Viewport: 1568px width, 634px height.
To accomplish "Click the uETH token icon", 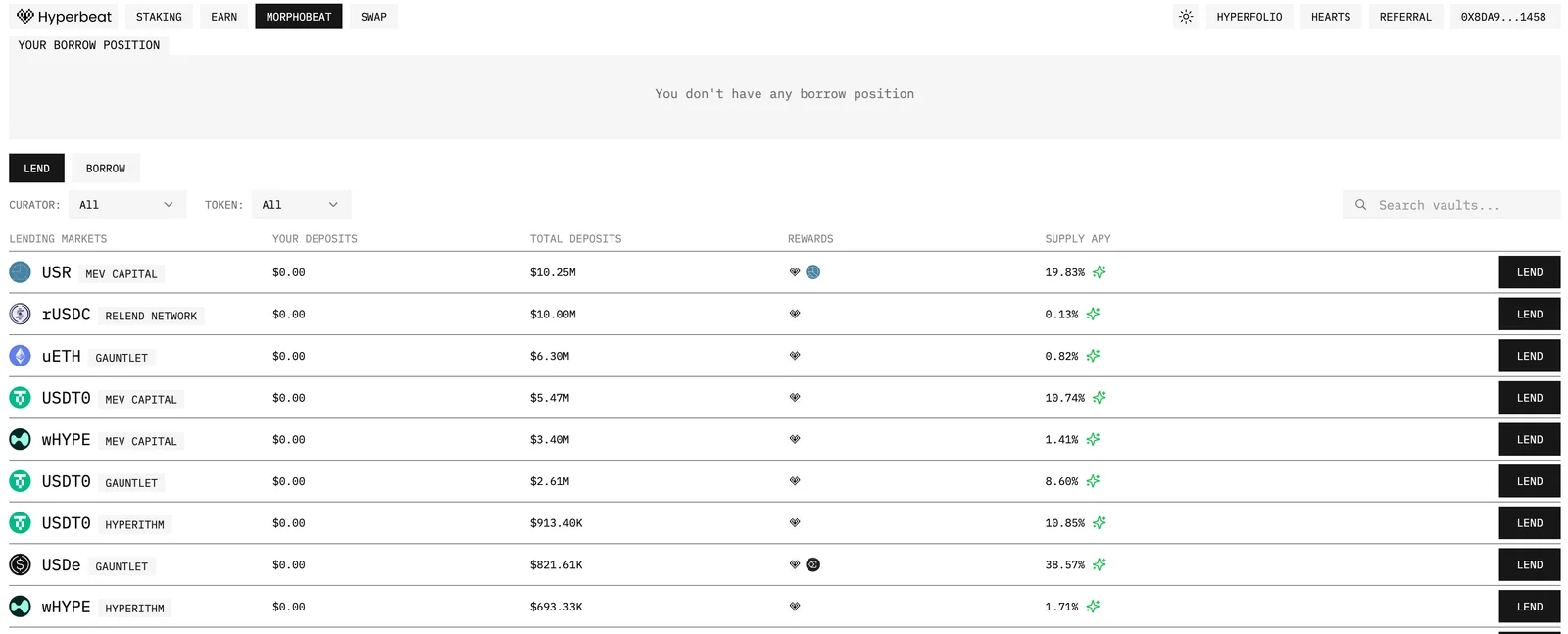I will tap(20, 356).
